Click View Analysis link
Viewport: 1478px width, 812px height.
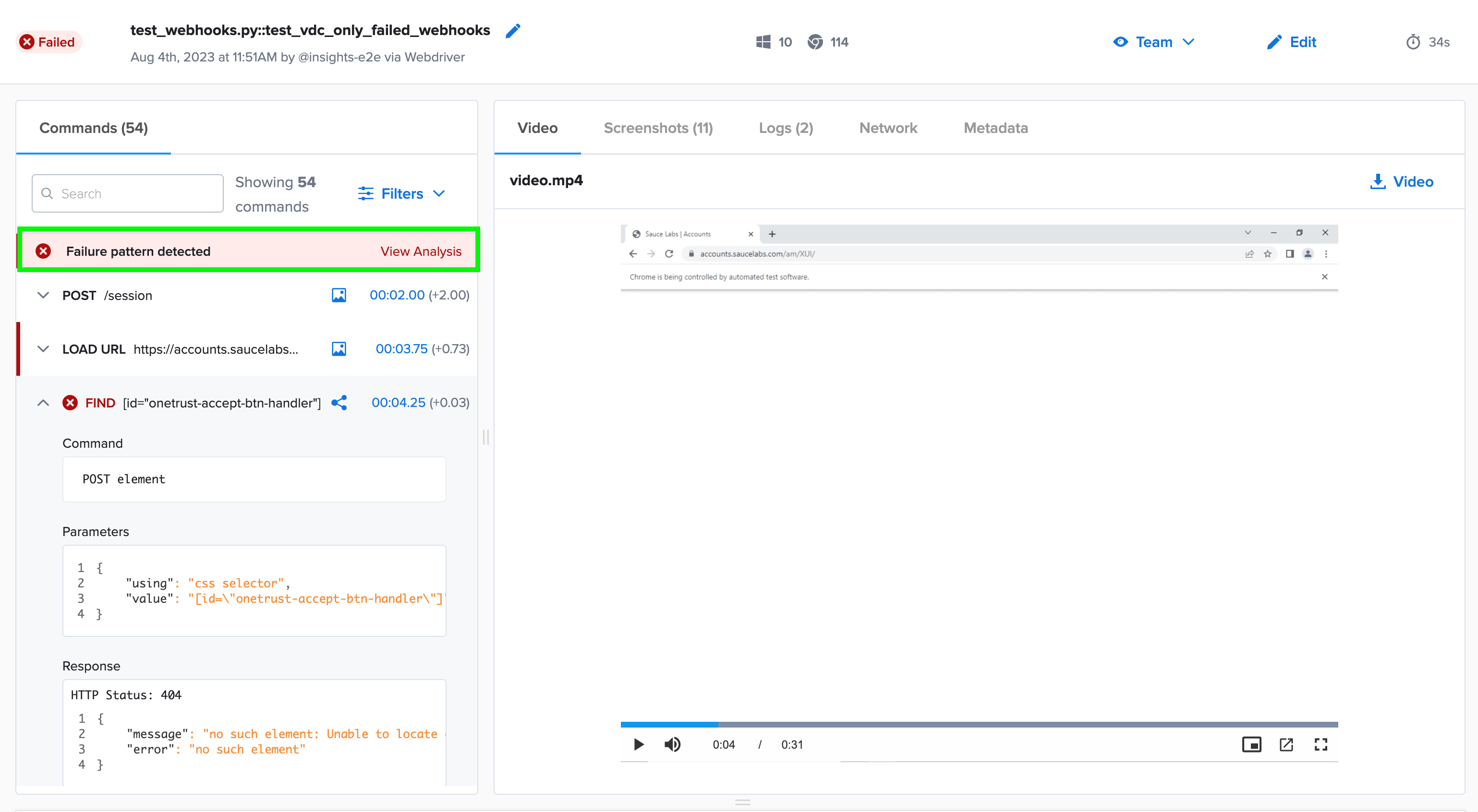[421, 251]
